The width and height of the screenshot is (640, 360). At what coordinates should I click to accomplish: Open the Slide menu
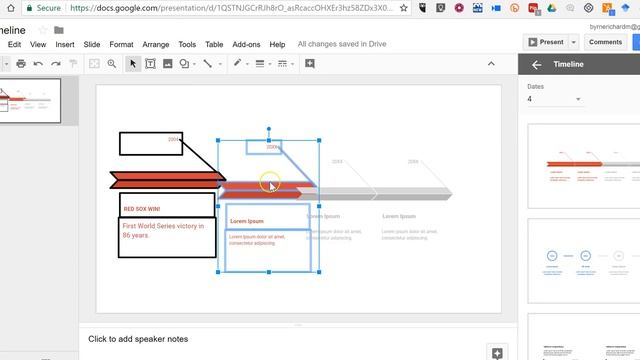(92, 44)
